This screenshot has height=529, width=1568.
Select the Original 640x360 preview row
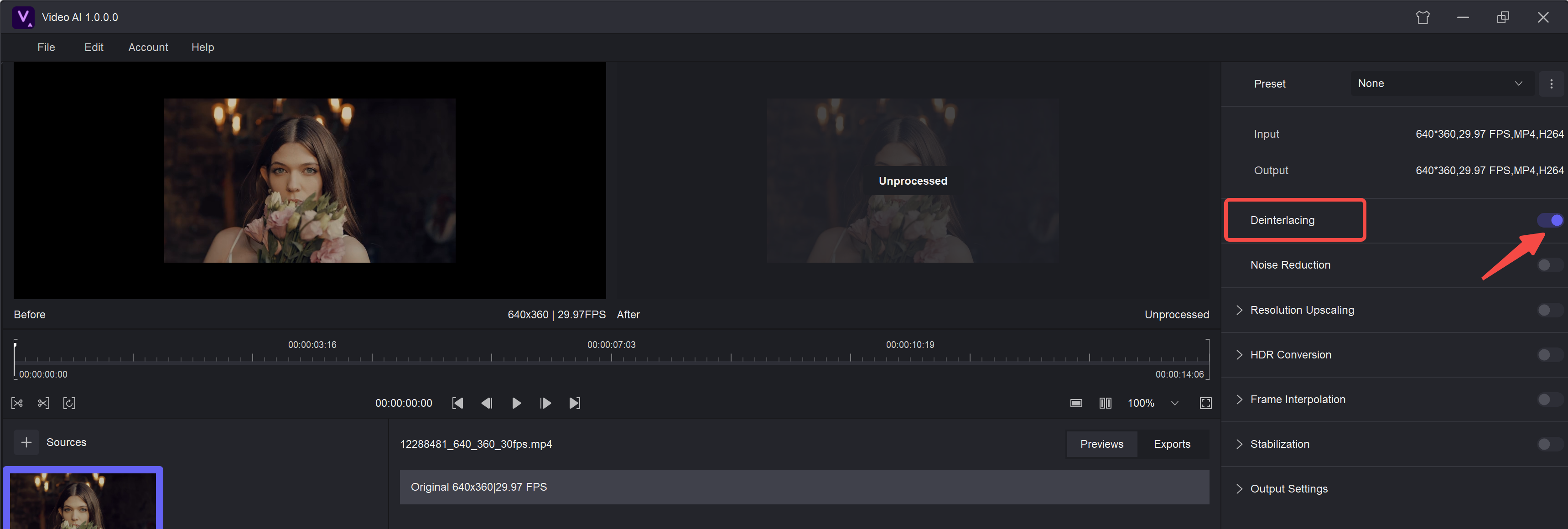coord(804,487)
